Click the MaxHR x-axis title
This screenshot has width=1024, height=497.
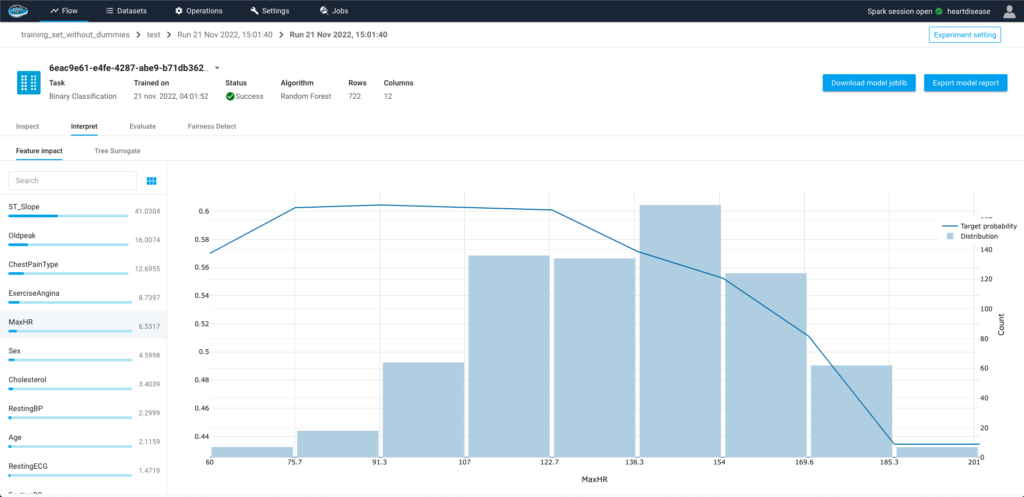point(595,480)
